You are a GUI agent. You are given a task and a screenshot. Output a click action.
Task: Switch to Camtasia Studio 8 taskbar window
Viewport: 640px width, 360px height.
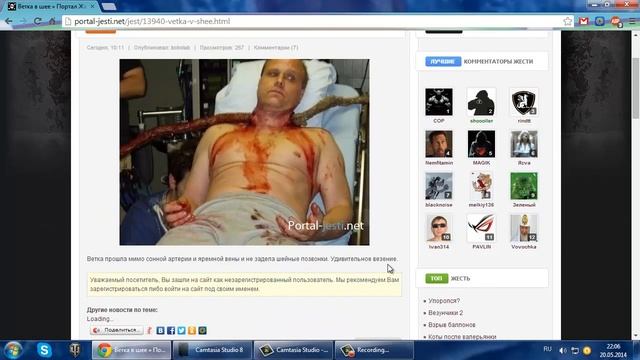[212, 350]
